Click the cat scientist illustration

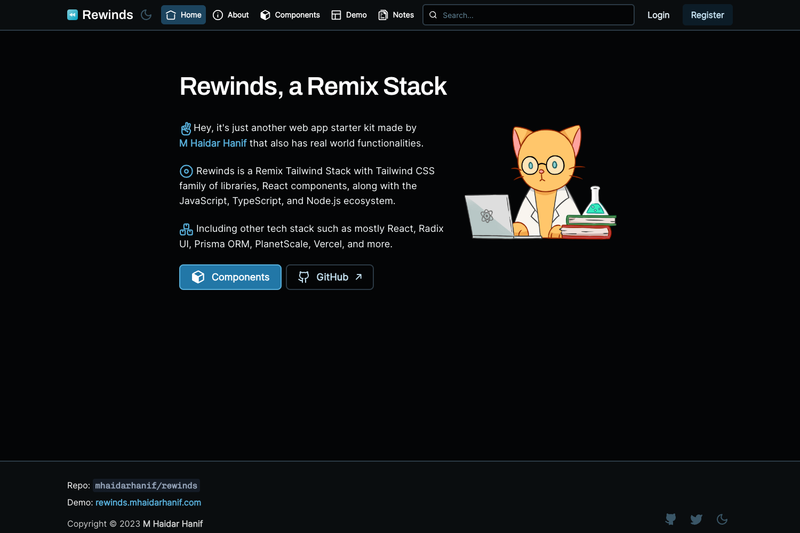click(540, 182)
